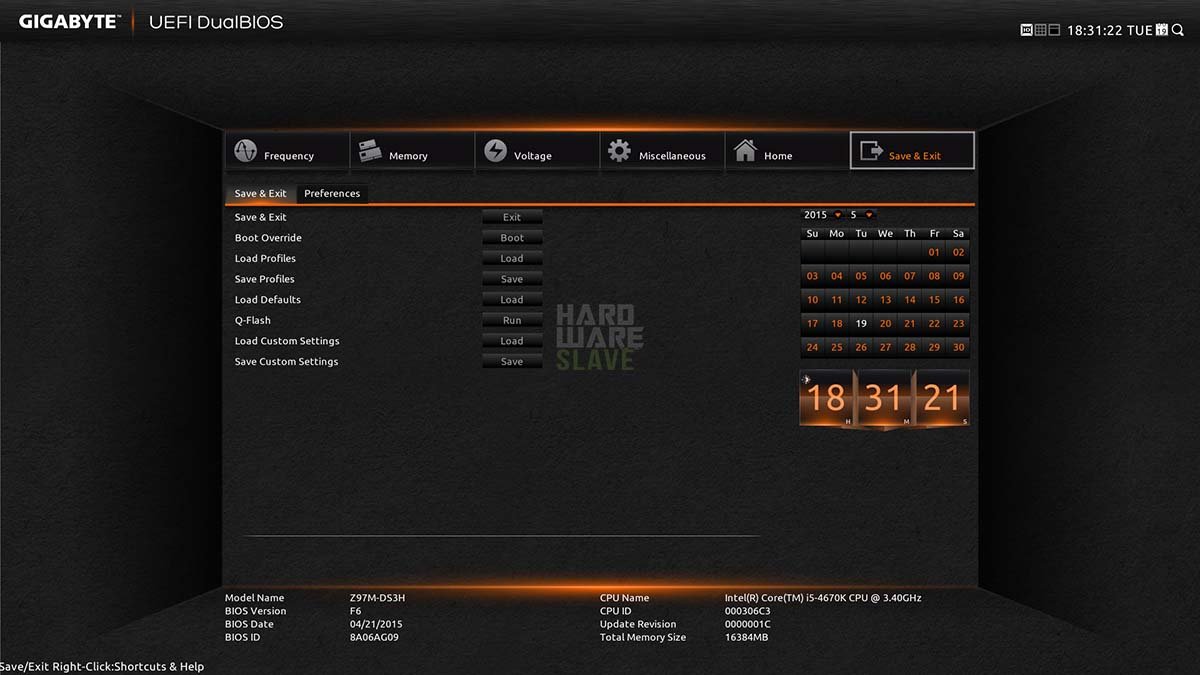Click Load button next to Load Defaults
Viewport: 1200px width, 675px height.
512,300
